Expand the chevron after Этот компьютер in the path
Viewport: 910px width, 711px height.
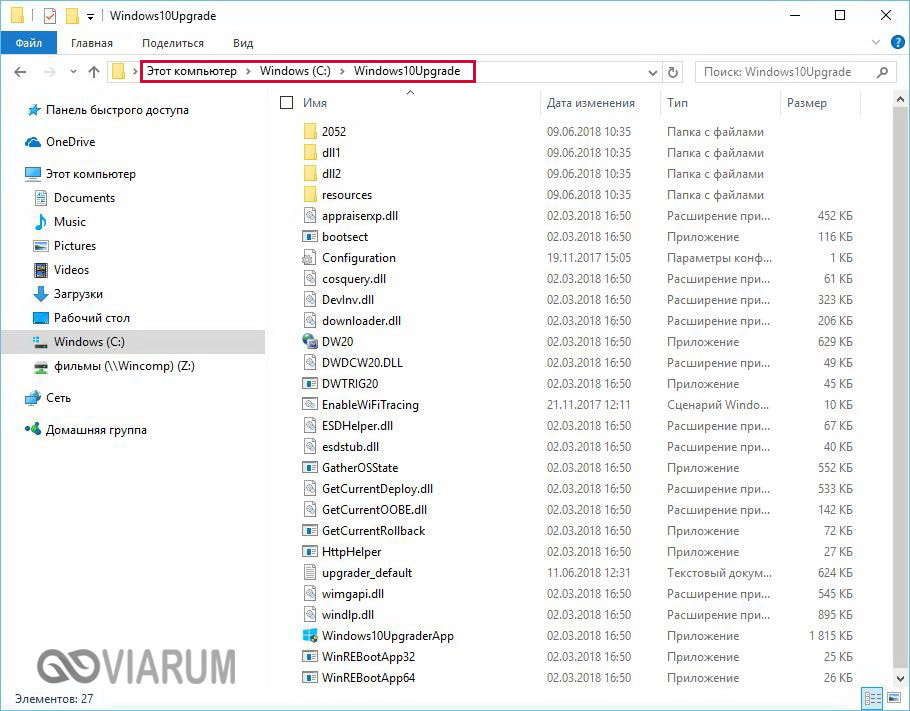coord(248,71)
